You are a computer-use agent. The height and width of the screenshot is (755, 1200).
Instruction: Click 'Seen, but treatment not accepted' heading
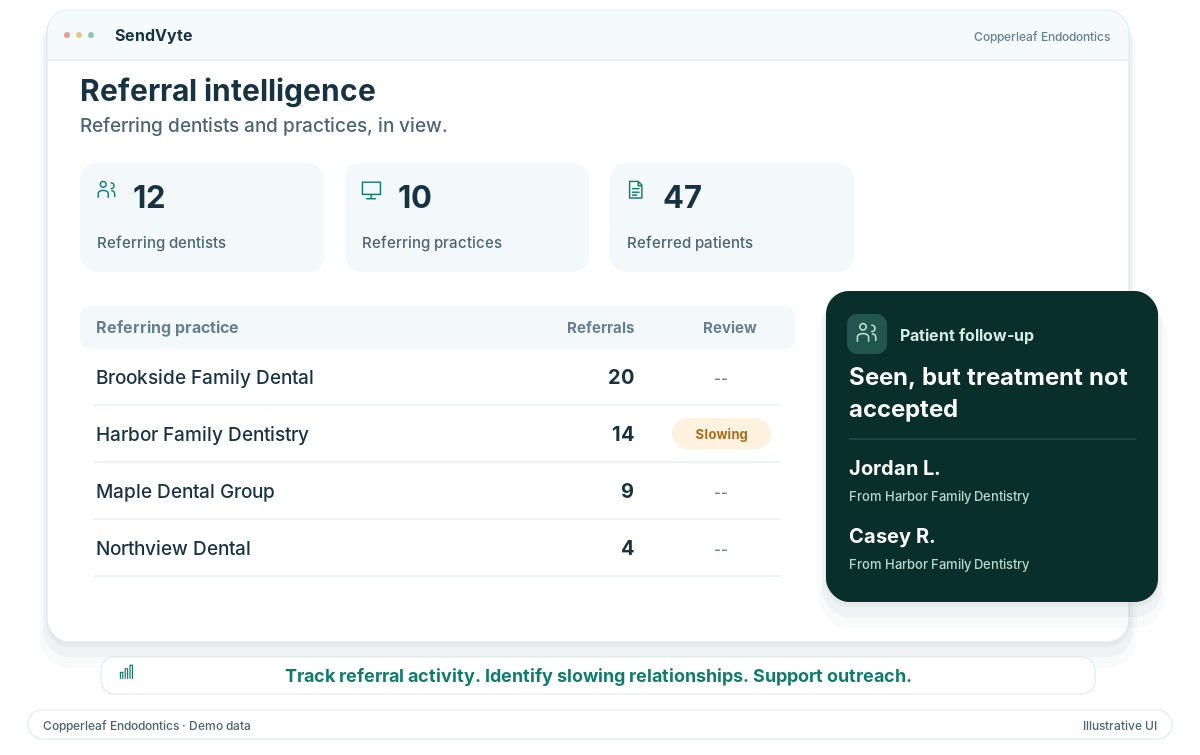point(988,392)
